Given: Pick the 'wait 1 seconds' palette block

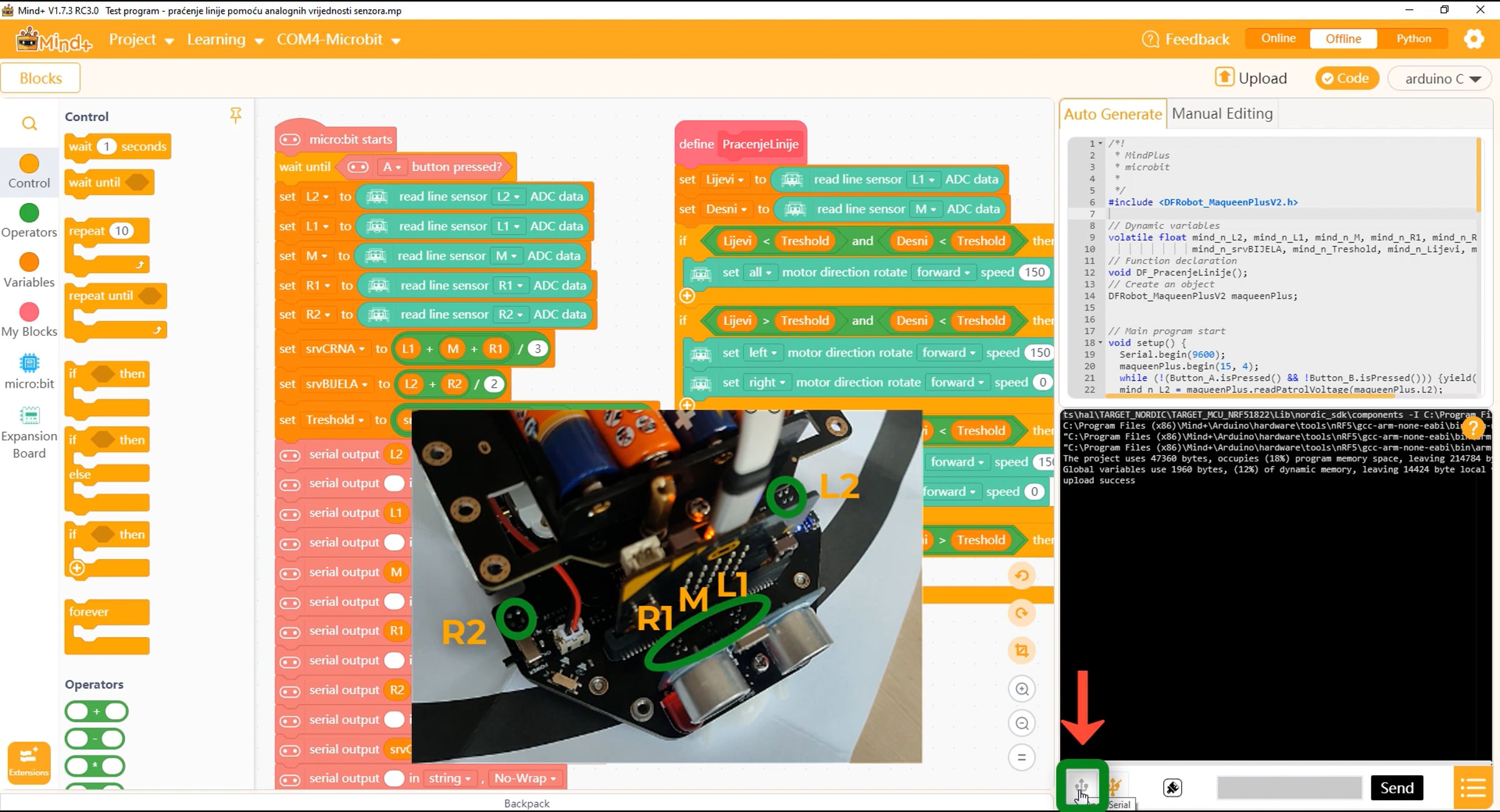Looking at the screenshot, I should (117, 146).
